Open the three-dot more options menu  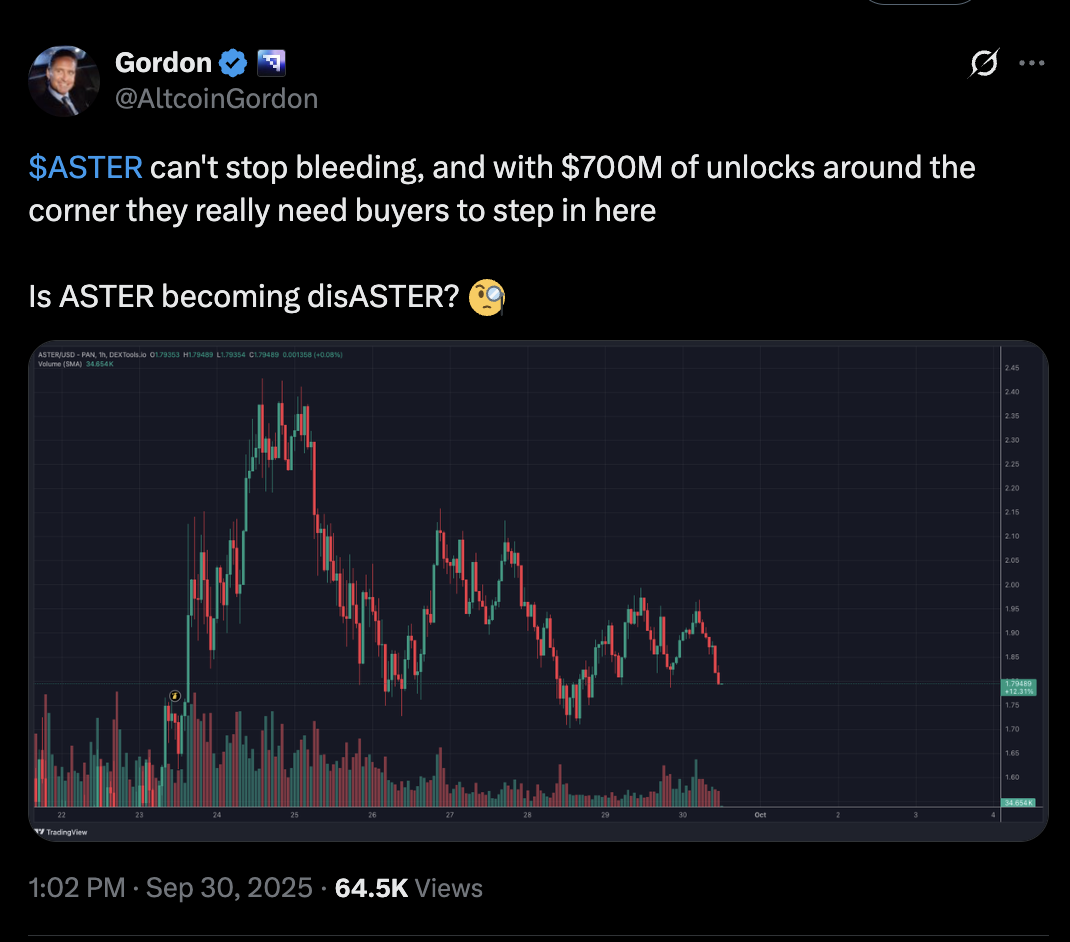(x=1031, y=64)
